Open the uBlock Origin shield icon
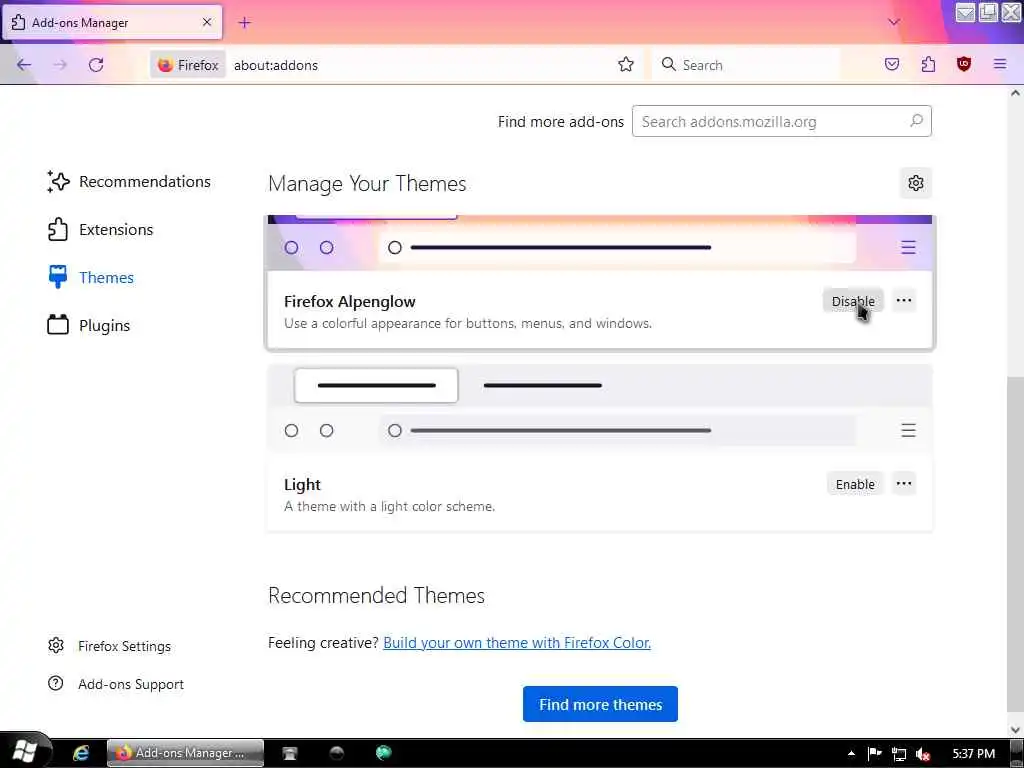Viewport: 1024px width, 768px height. (964, 64)
